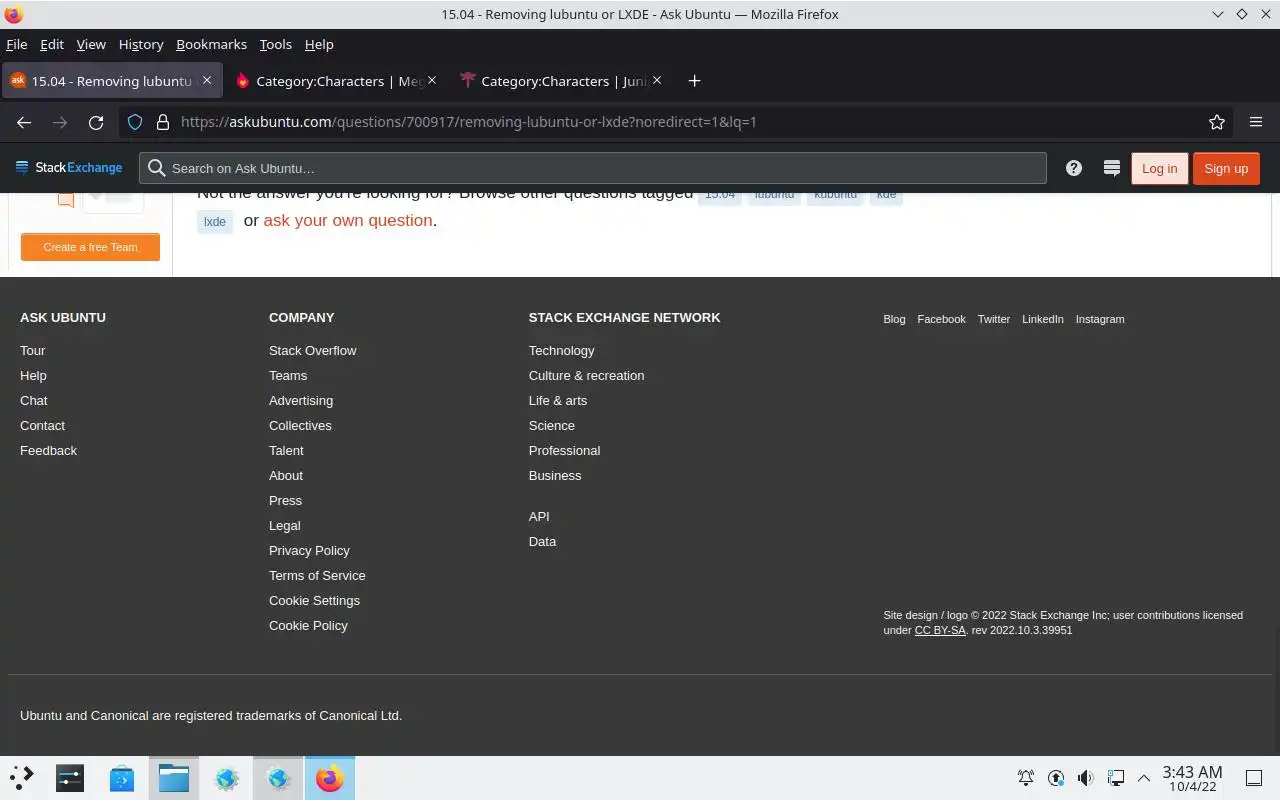The image size is (1280, 800).
Task: Open the Twitter footer link
Action: [x=993, y=319]
